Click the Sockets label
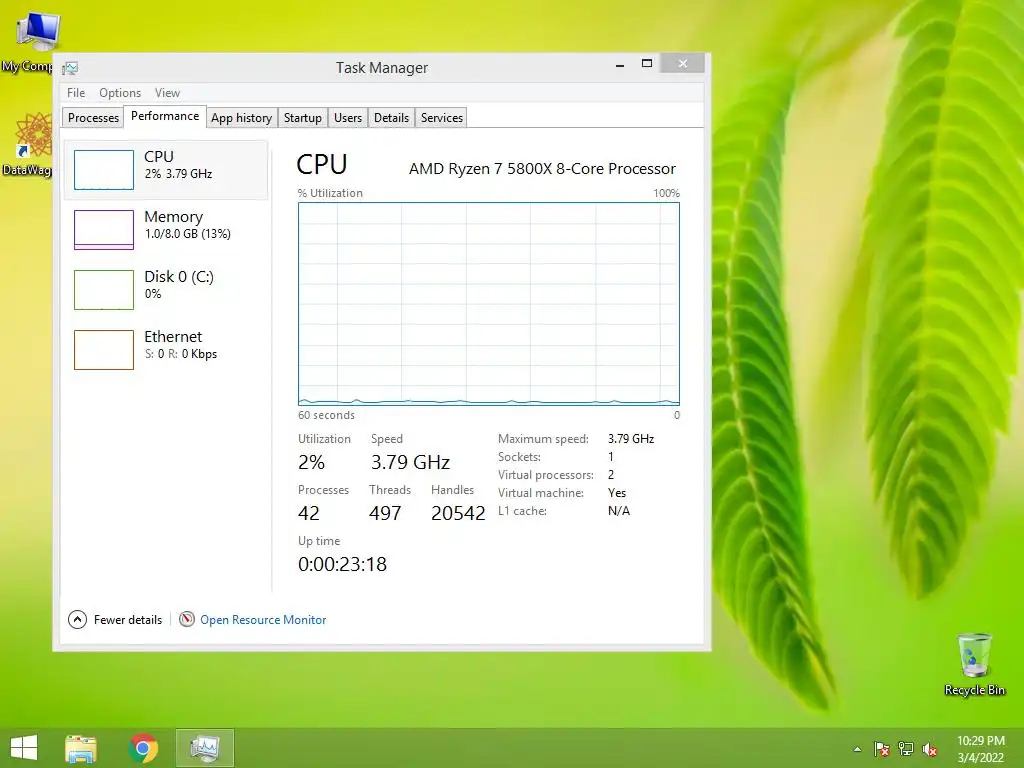Viewport: 1024px width, 768px height. tap(519, 457)
